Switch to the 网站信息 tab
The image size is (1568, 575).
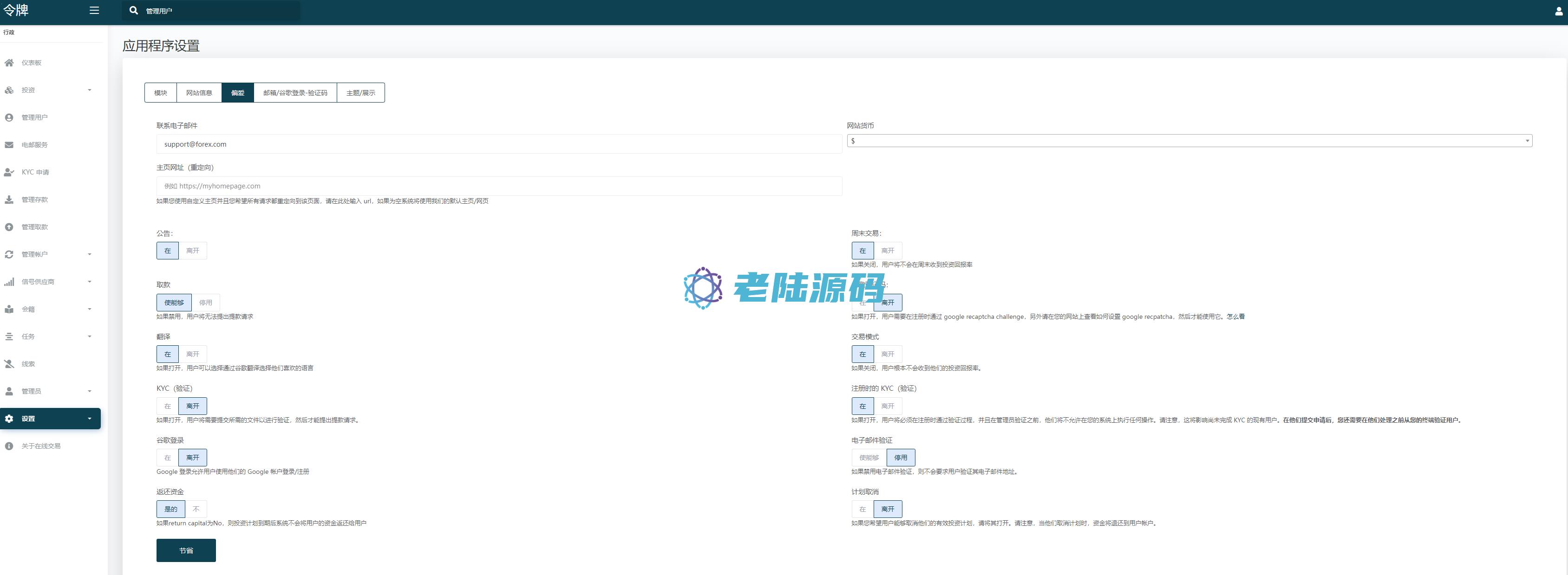point(199,92)
